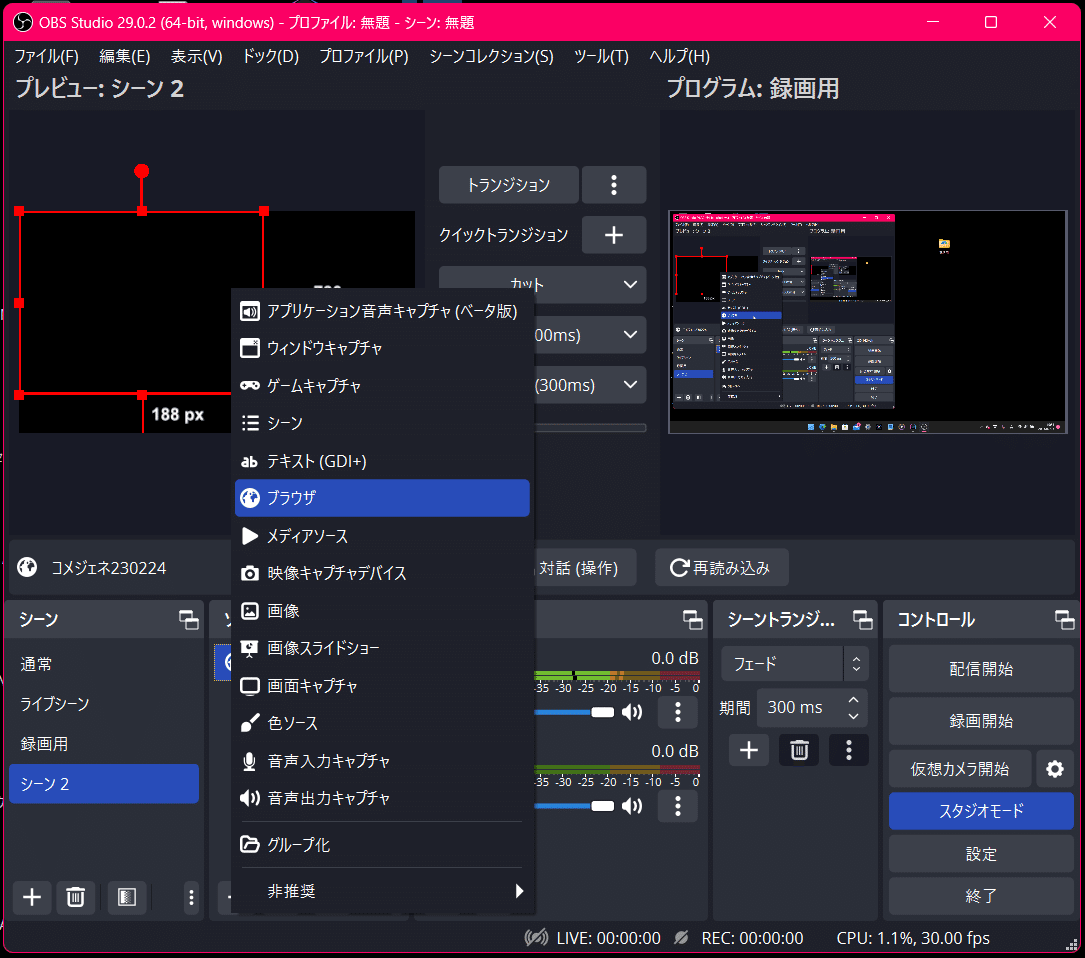Open virtual camera settings gear
The height and width of the screenshot is (958, 1085).
pyautogui.click(x=1055, y=769)
